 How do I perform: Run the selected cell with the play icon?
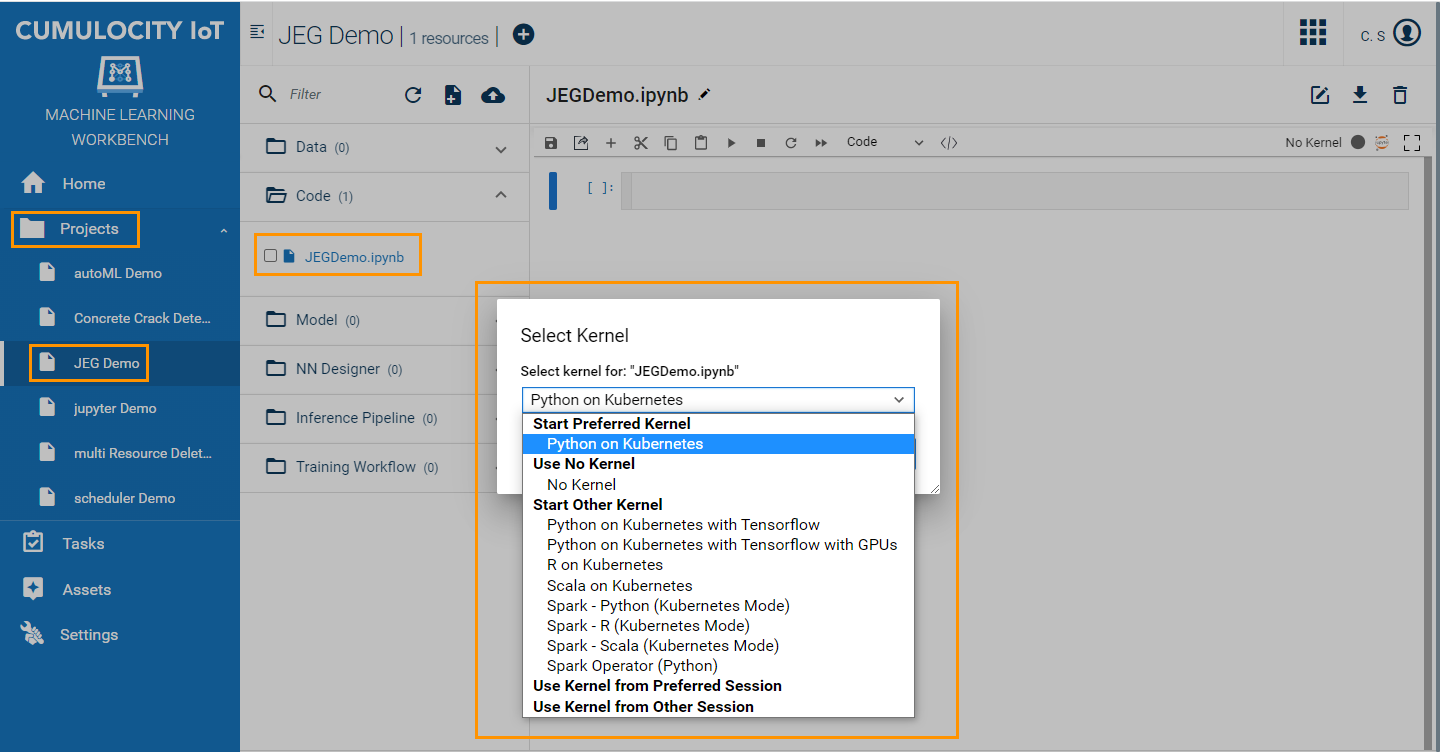point(731,143)
